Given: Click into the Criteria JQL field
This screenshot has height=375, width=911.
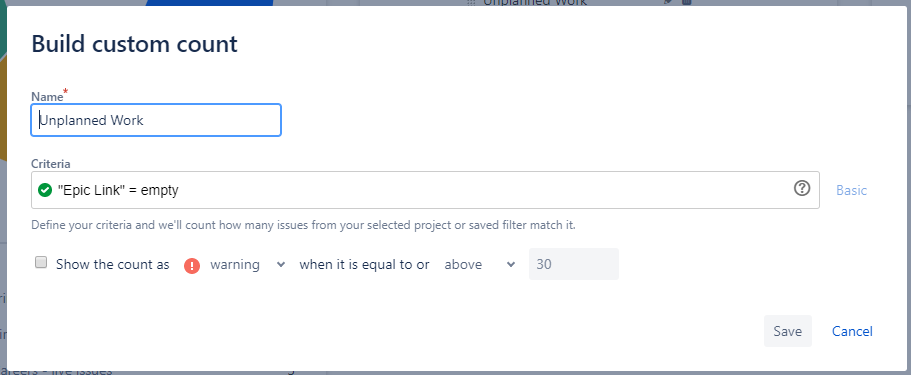Looking at the screenshot, I should coord(425,190).
